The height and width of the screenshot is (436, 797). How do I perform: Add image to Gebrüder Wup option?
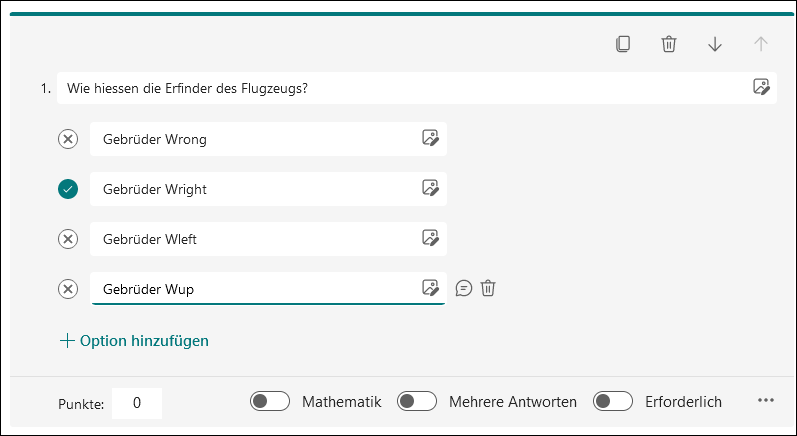(430, 288)
